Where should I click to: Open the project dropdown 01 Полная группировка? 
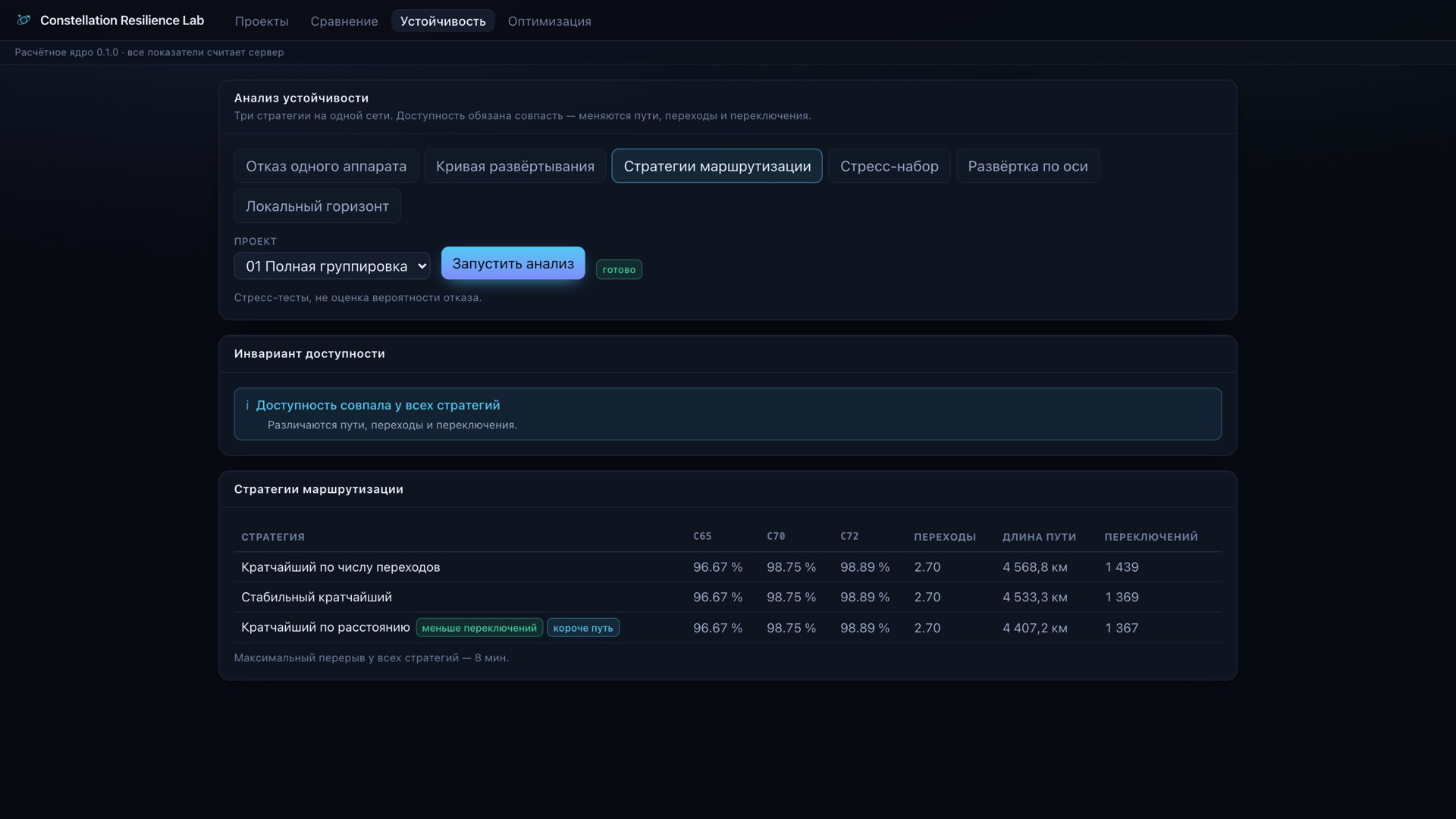332,266
